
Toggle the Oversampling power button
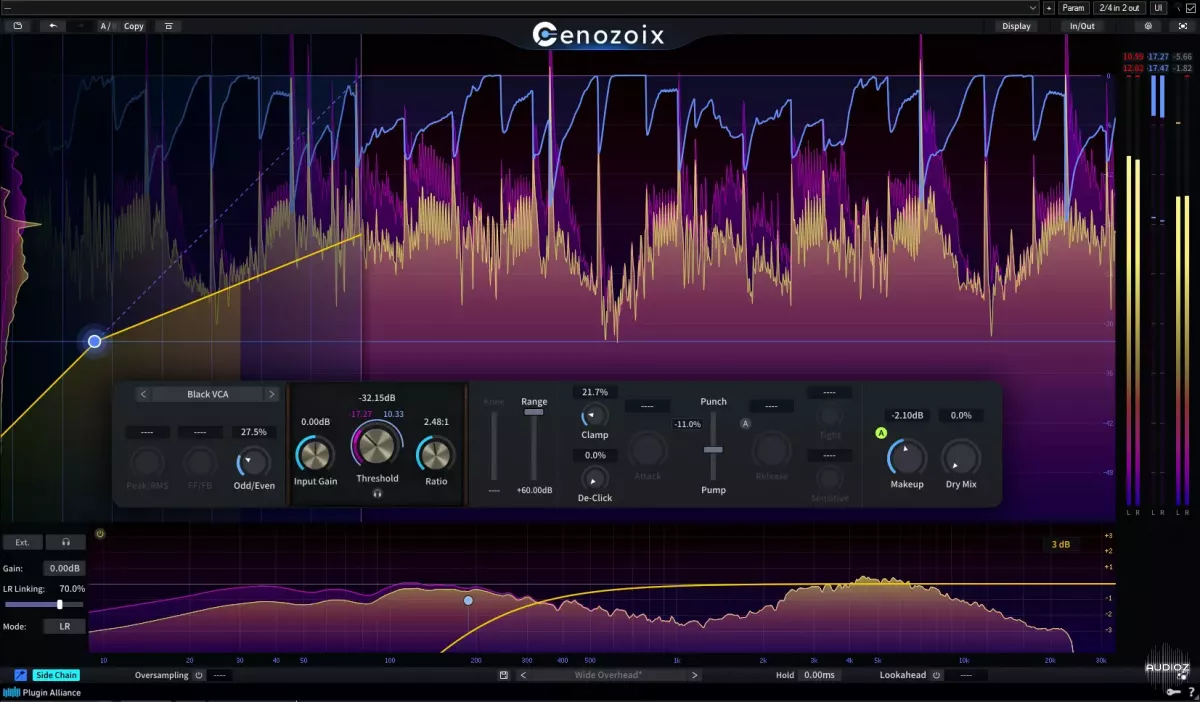[x=198, y=675]
